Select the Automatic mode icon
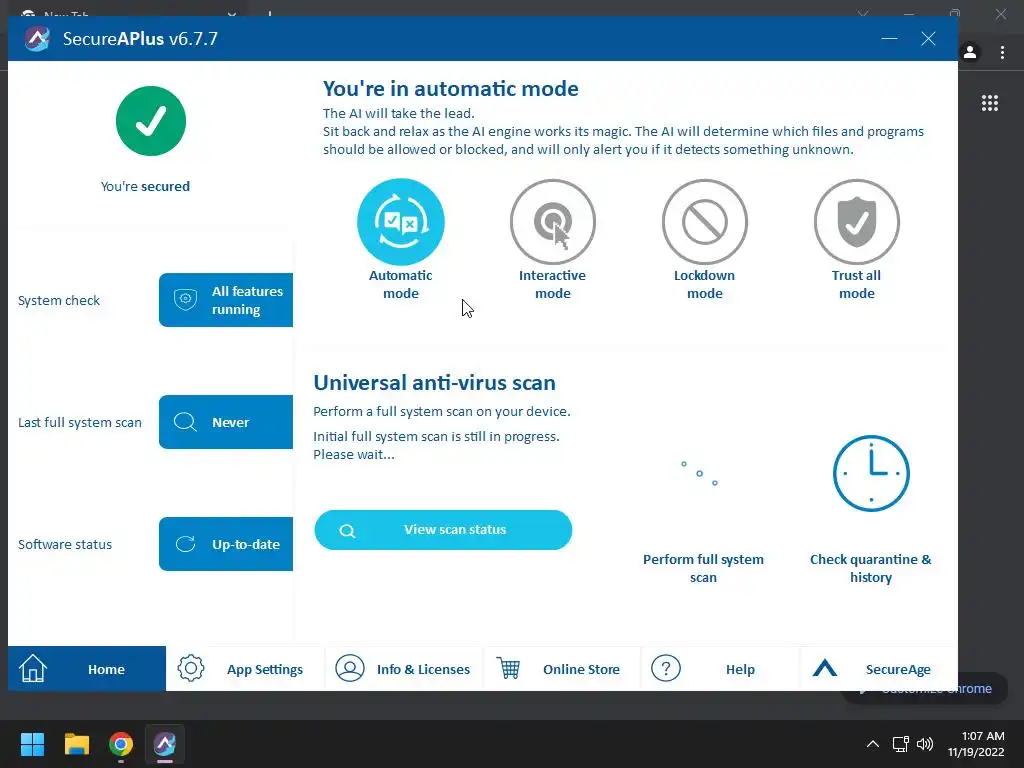The height and width of the screenshot is (768, 1024). 400,222
